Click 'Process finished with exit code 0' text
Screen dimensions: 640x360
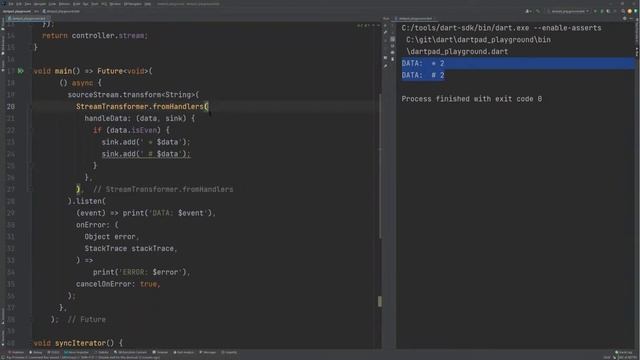(471, 99)
